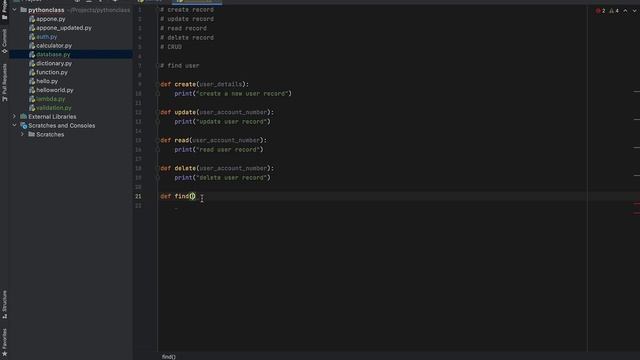Click the "# delete record" comment
The height and width of the screenshot is (360, 640).
tap(187, 38)
